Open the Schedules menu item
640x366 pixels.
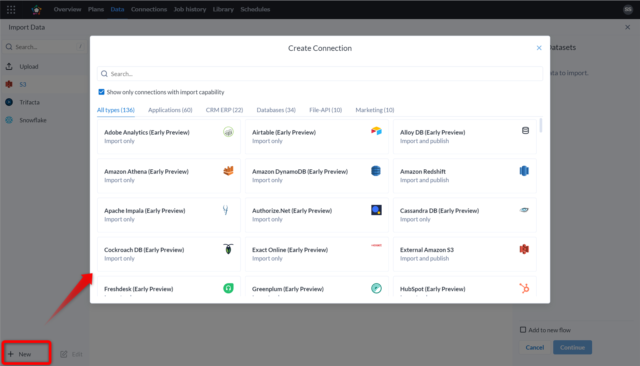coord(255,9)
